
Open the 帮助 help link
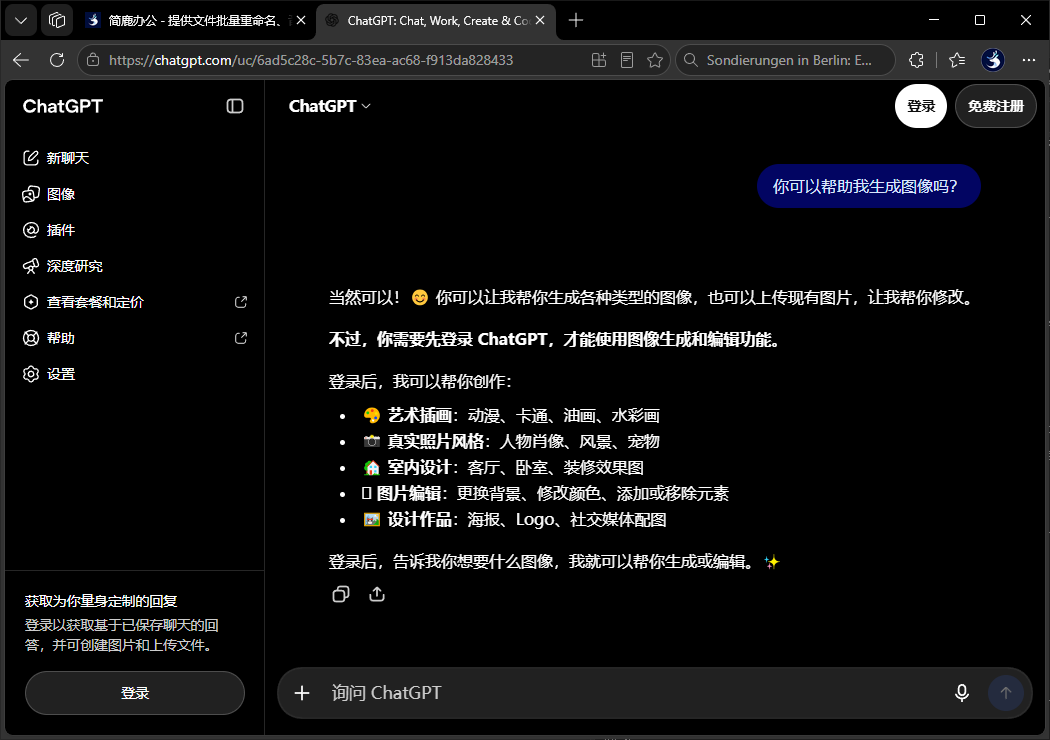[134, 338]
